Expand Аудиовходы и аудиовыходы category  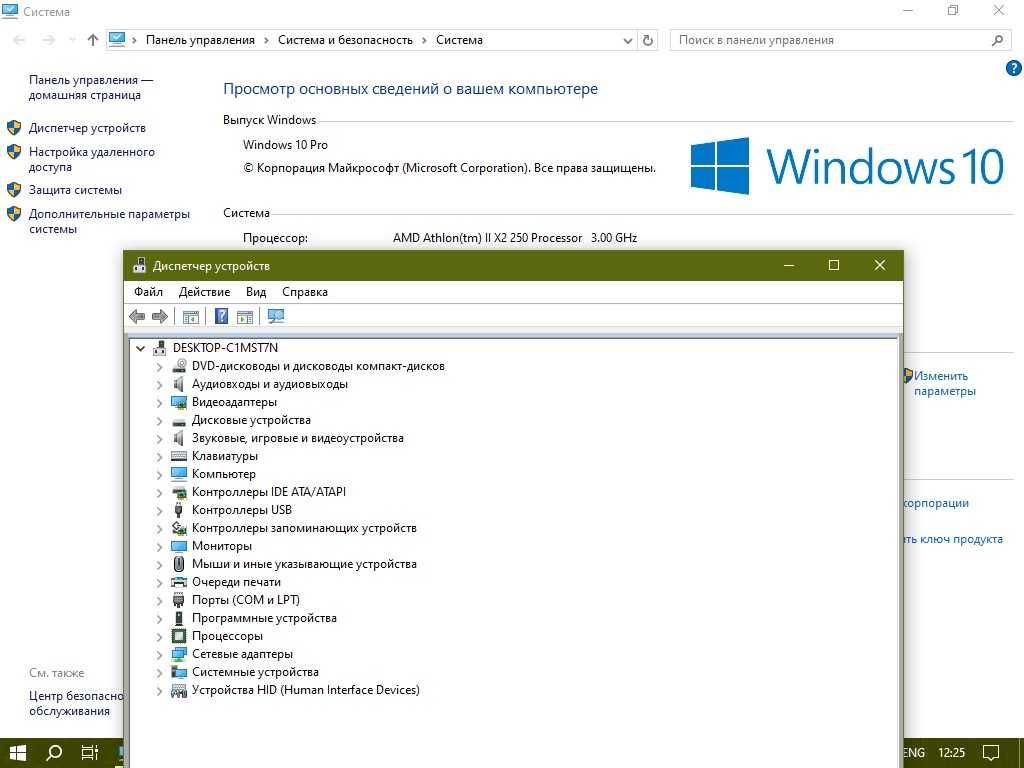pyautogui.click(x=159, y=385)
